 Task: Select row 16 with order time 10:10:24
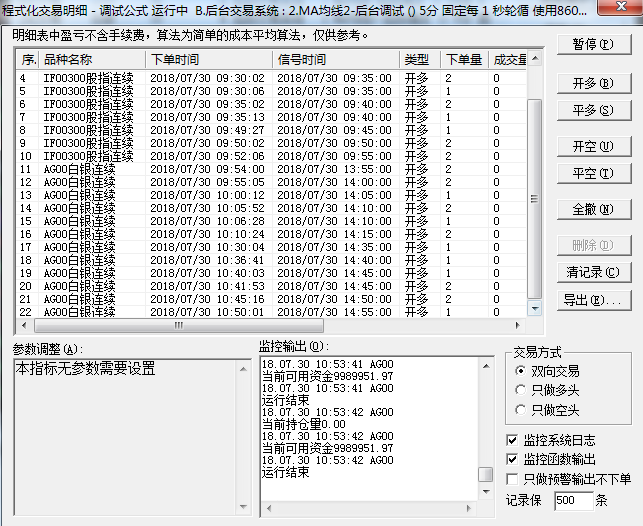pos(271,234)
